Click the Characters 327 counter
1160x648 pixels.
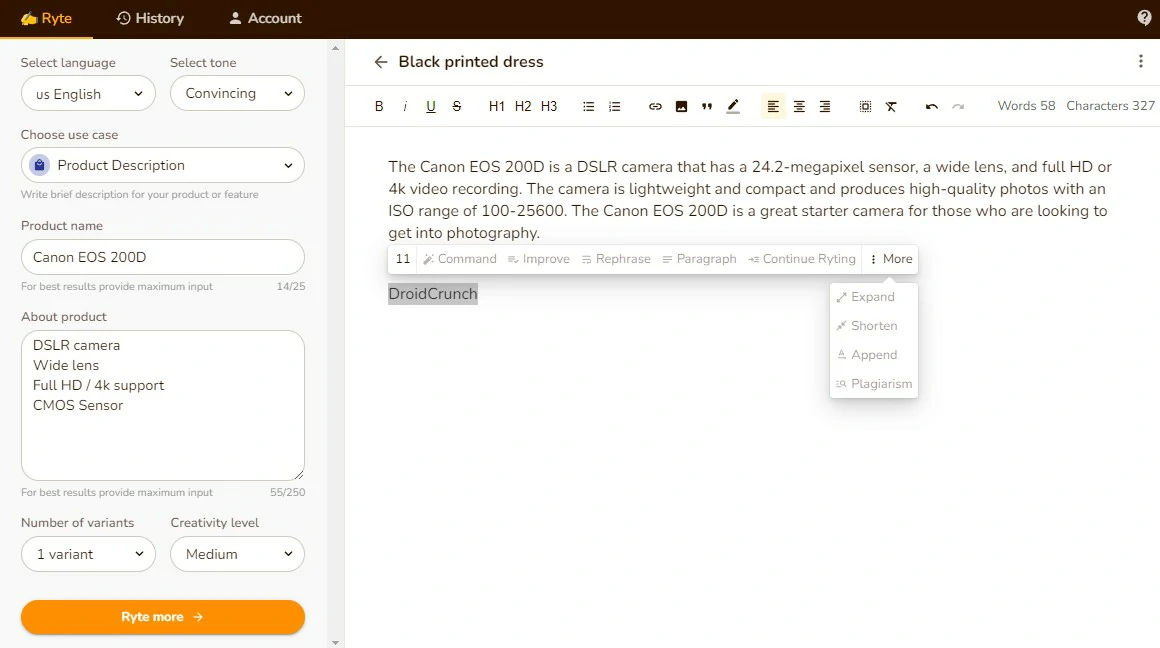pyautogui.click(x=1110, y=106)
